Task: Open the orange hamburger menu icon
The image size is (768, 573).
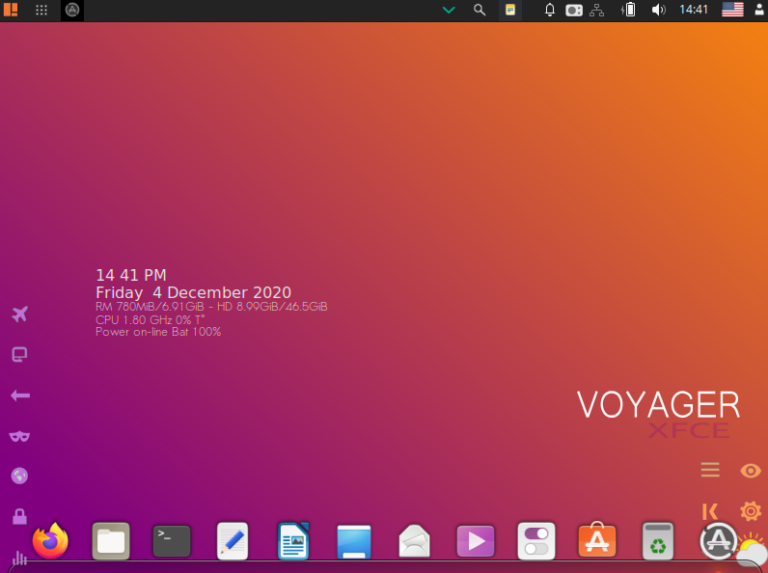Action: point(710,470)
